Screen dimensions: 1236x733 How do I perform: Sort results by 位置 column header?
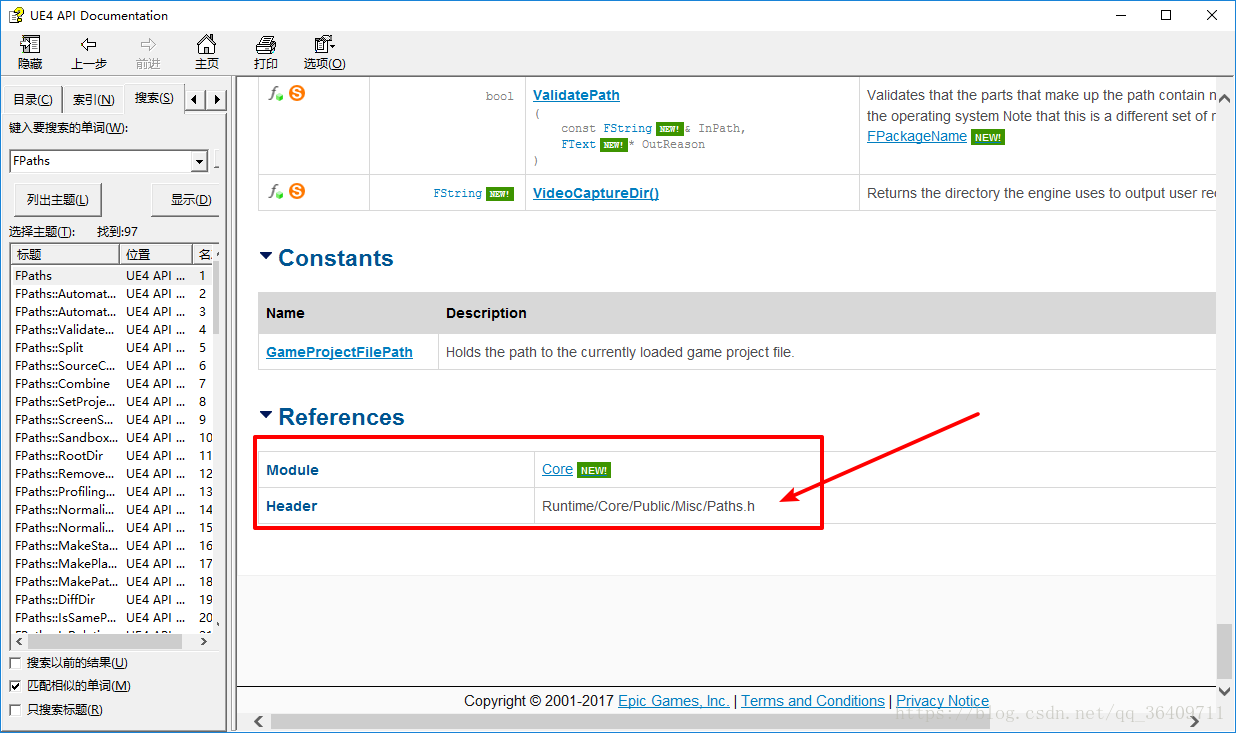tap(156, 255)
